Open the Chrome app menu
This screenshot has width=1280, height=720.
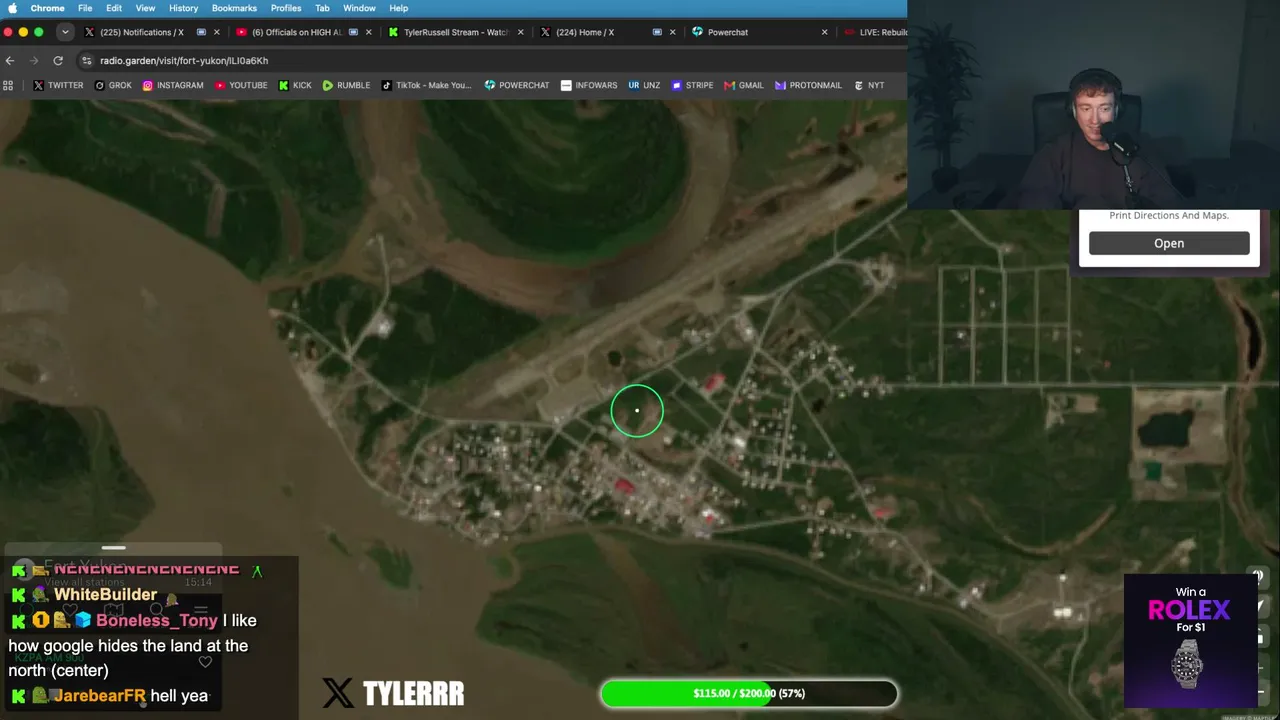(48, 8)
